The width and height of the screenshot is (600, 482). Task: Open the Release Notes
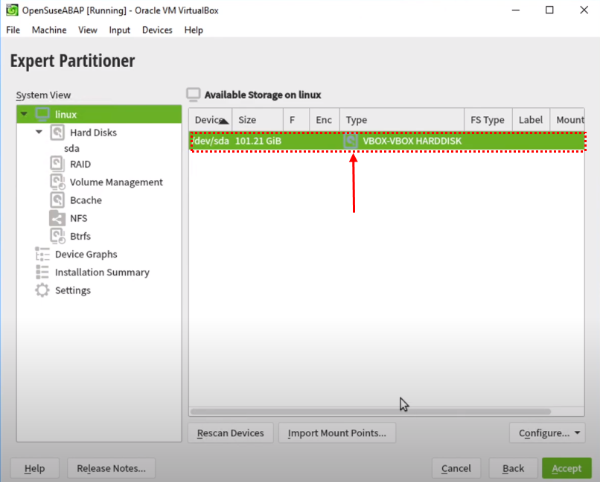point(111,468)
